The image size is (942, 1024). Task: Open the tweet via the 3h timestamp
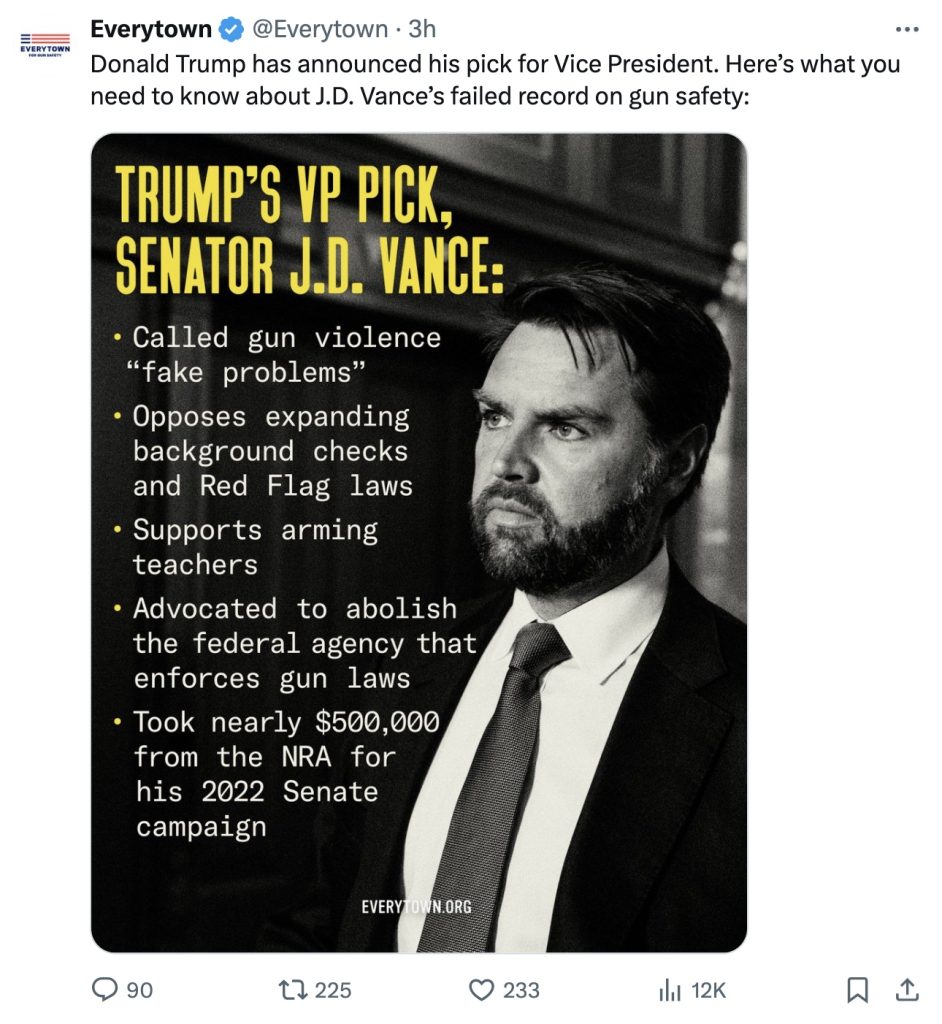[422, 30]
